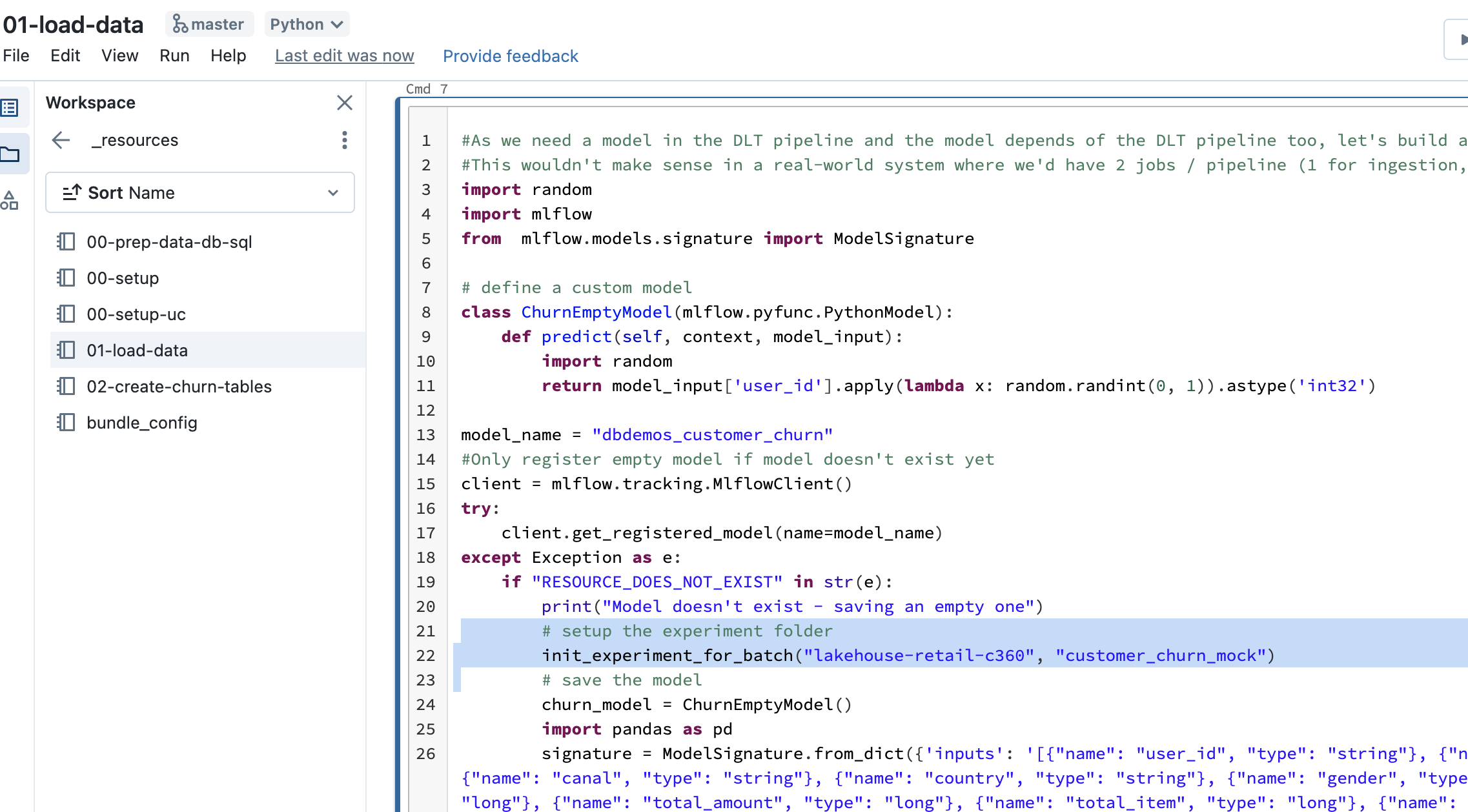Click the "import pandas as pd" line

637,729
